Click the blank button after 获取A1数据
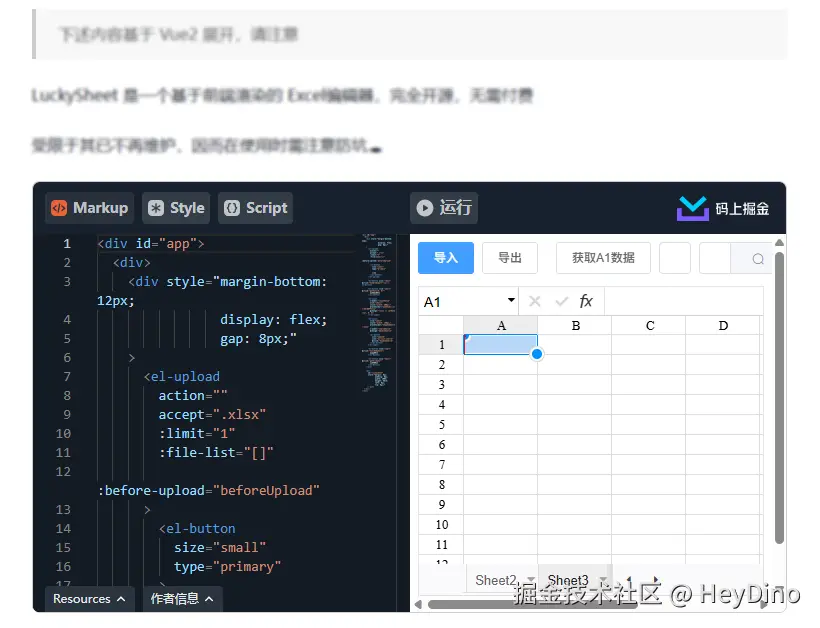This screenshot has width=820, height=628. [675, 258]
